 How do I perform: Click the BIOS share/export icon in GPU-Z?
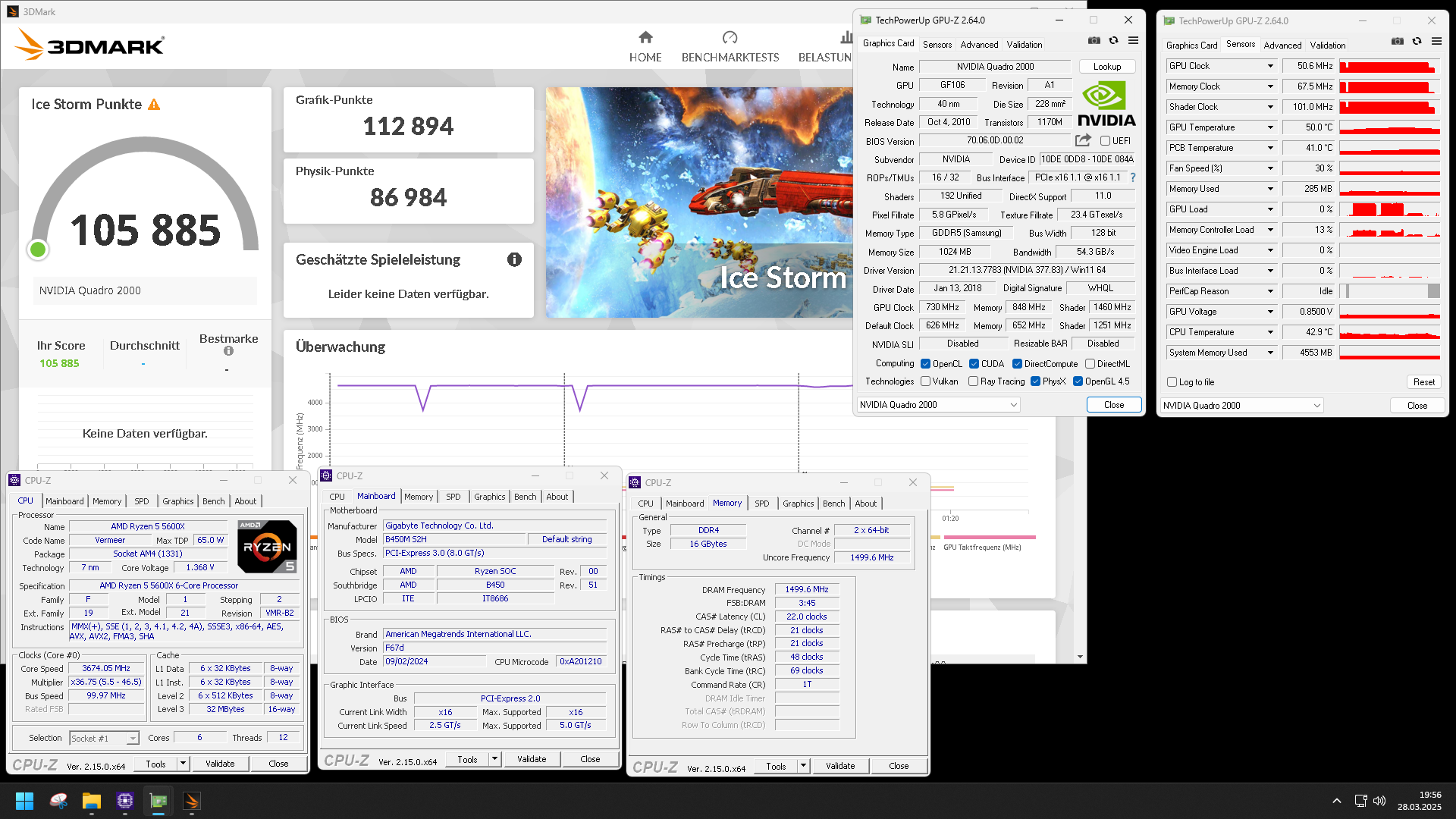point(1083,140)
